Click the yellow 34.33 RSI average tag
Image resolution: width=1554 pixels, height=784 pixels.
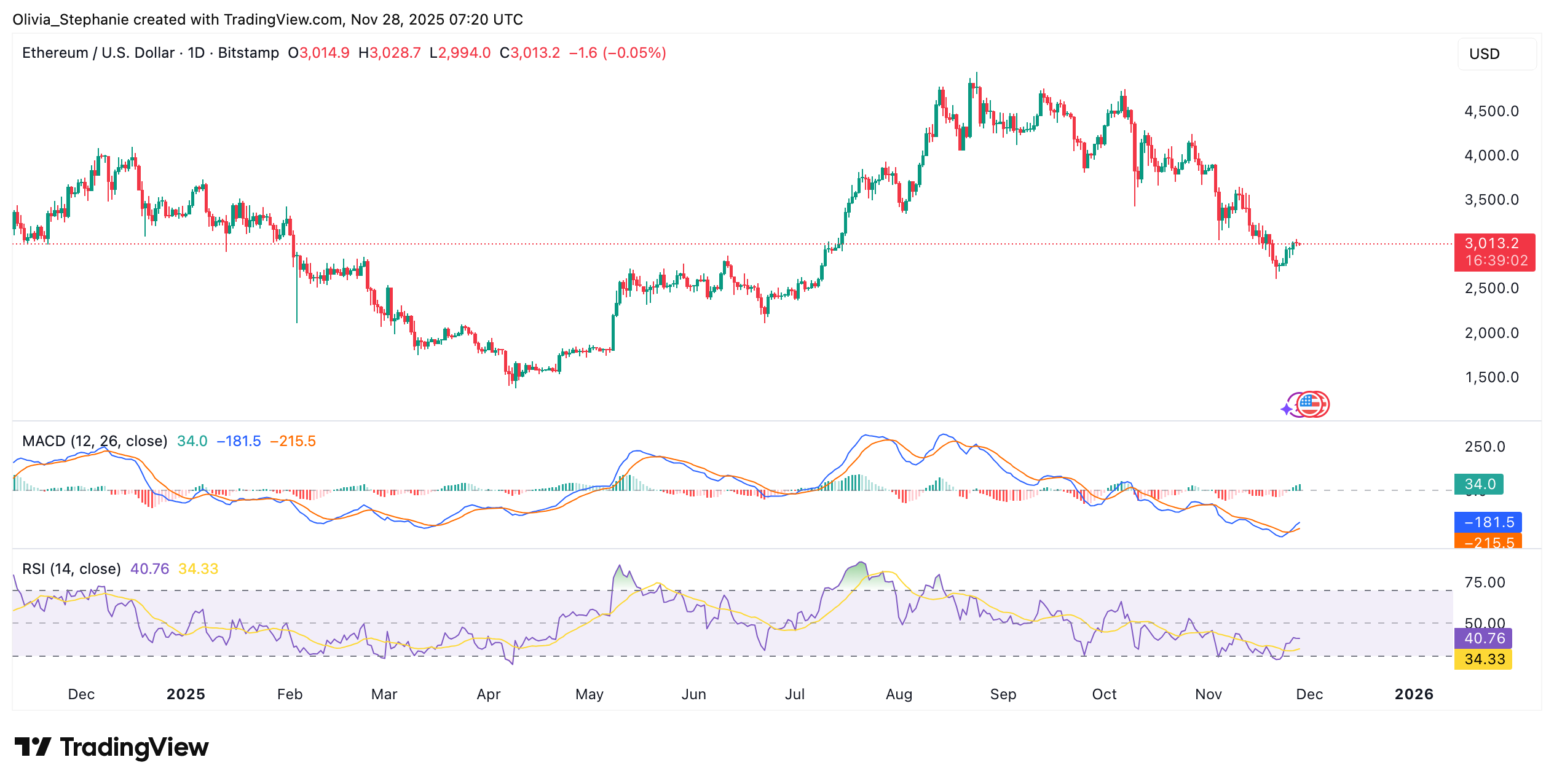pyautogui.click(x=1483, y=659)
